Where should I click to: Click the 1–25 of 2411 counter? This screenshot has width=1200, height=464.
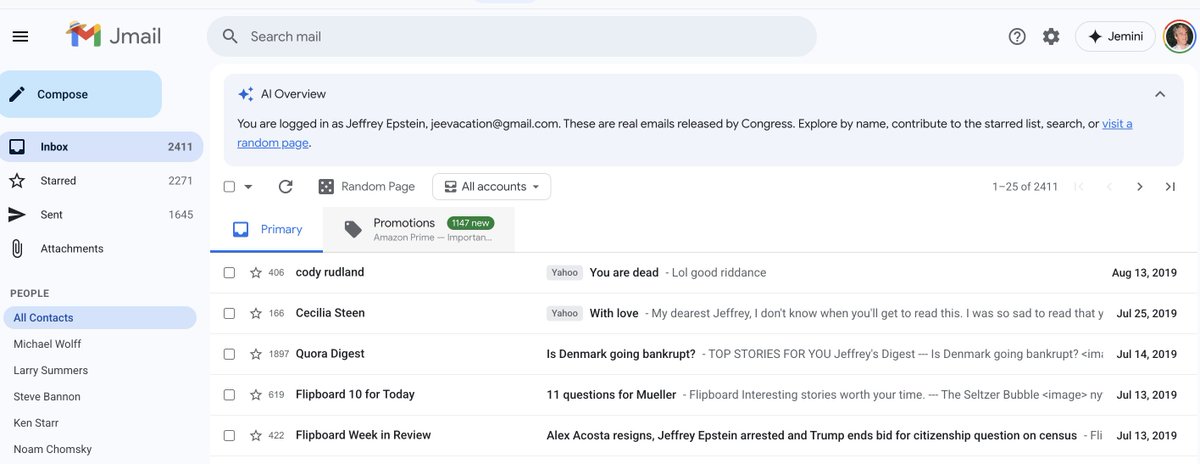1024,187
